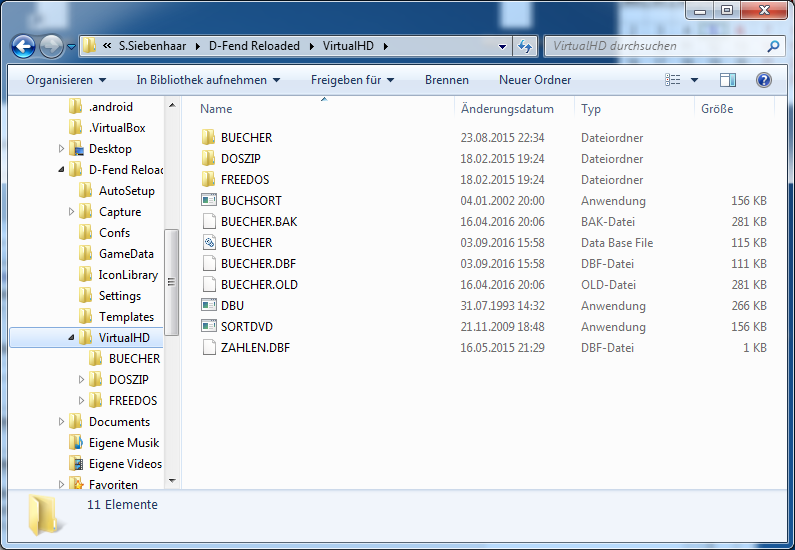Select the SORTDVD application icon
Image resolution: width=795 pixels, height=550 pixels.
coord(209,326)
